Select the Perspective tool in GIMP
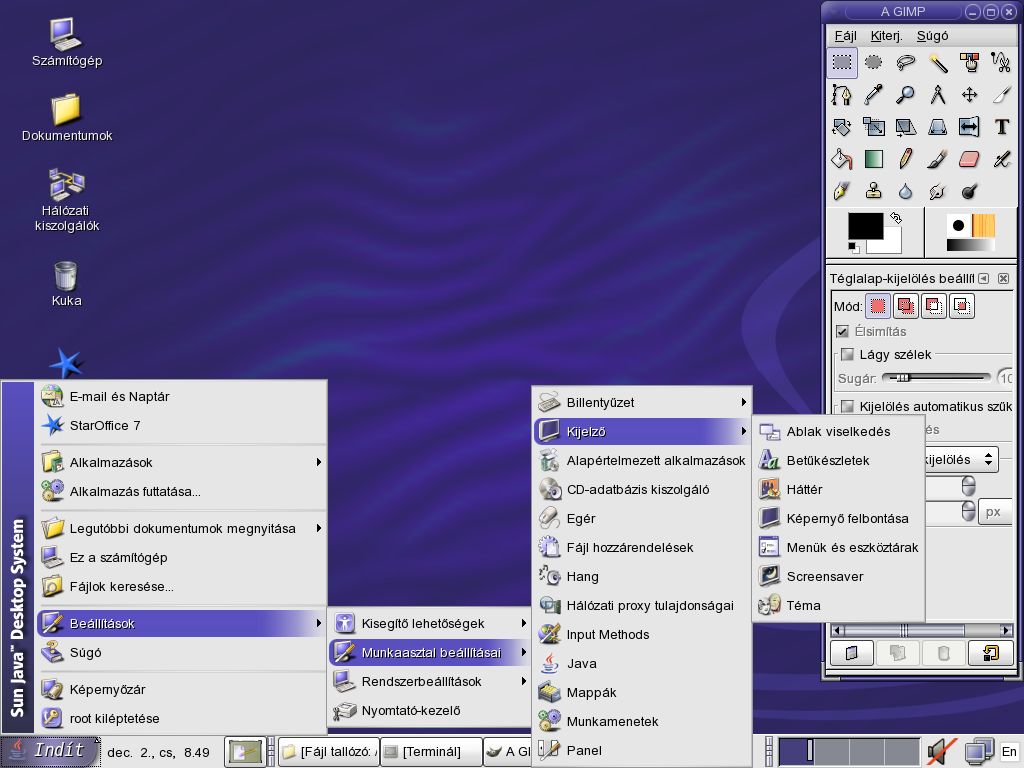The height and width of the screenshot is (768, 1024). point(938,127)
